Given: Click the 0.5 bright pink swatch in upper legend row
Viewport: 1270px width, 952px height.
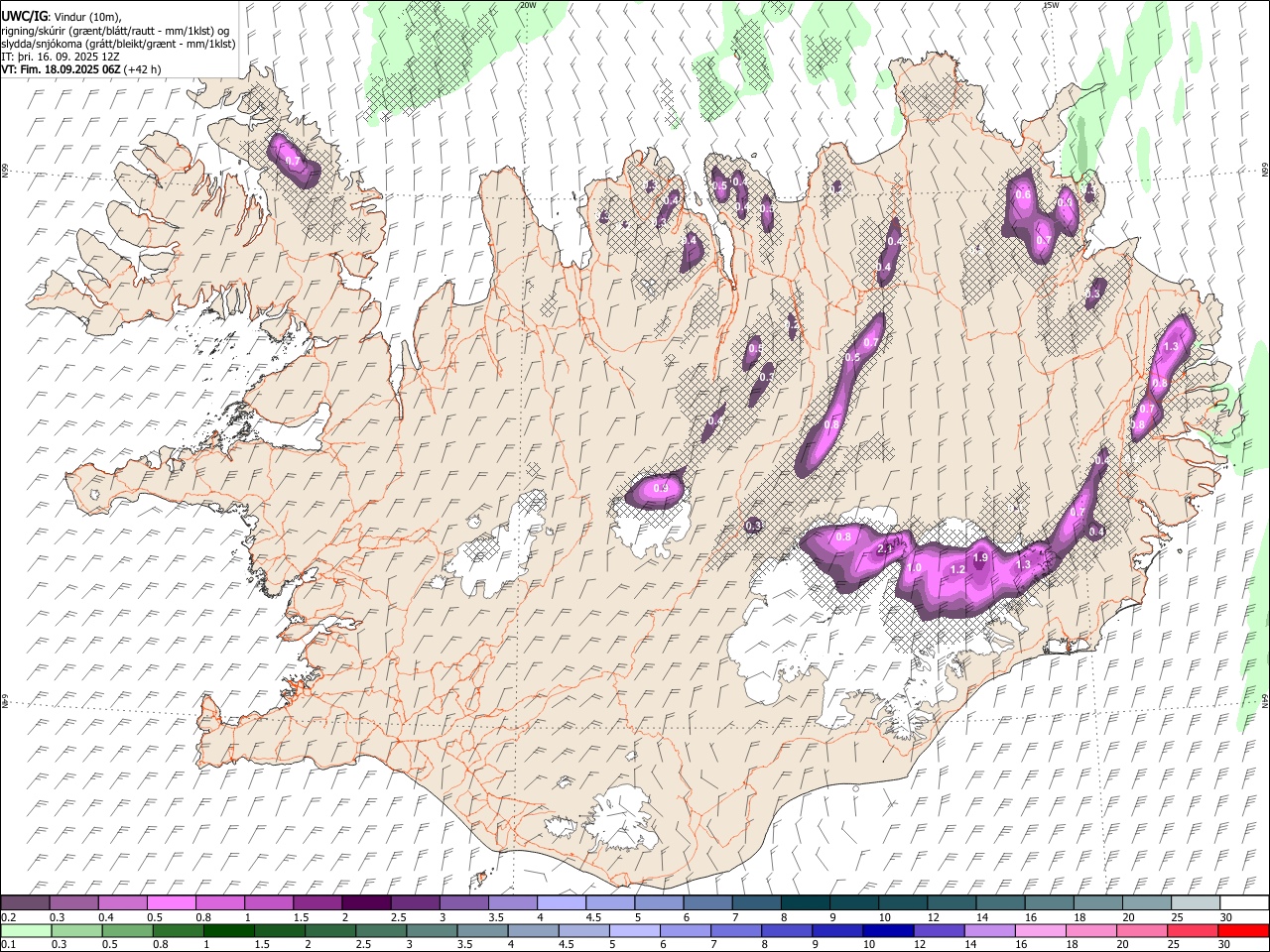Looking at the screenshot, I should pos(171,903).
